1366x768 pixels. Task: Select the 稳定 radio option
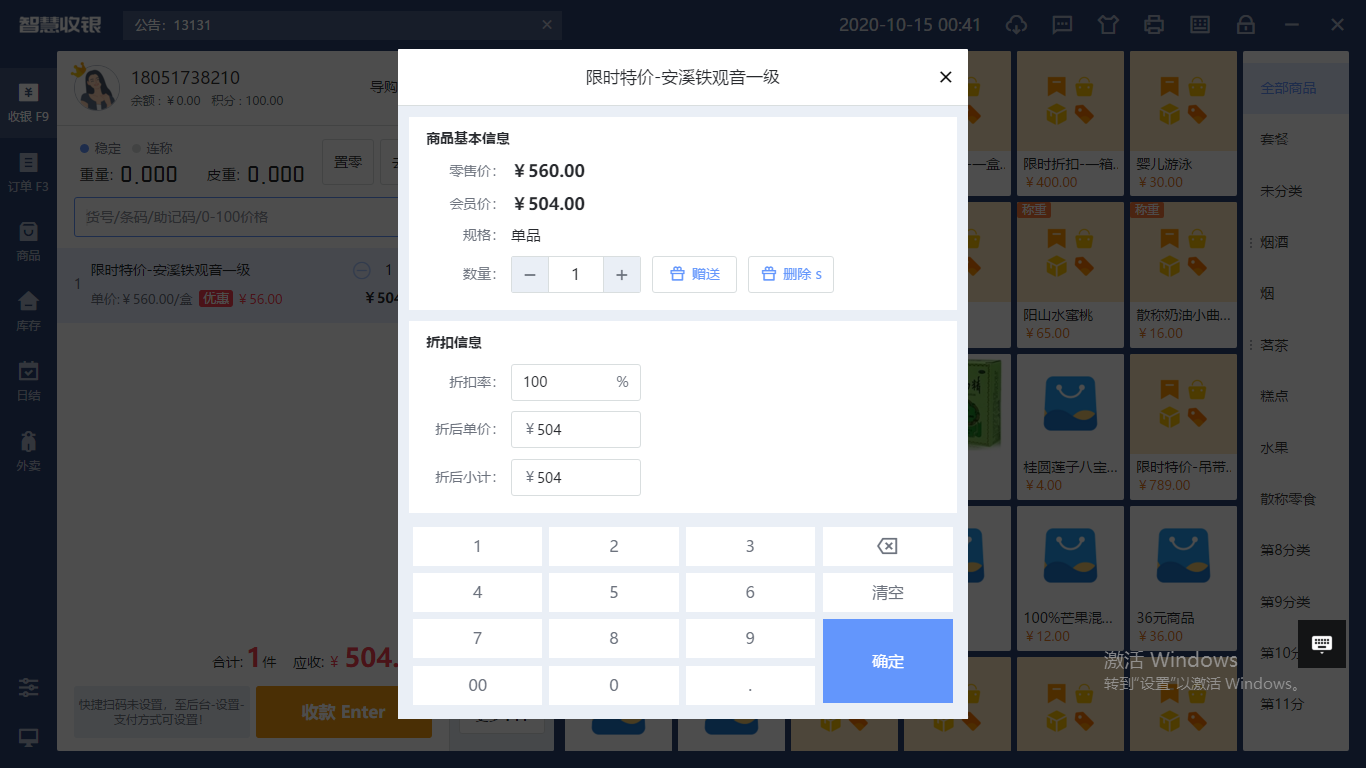pos(87,148)
